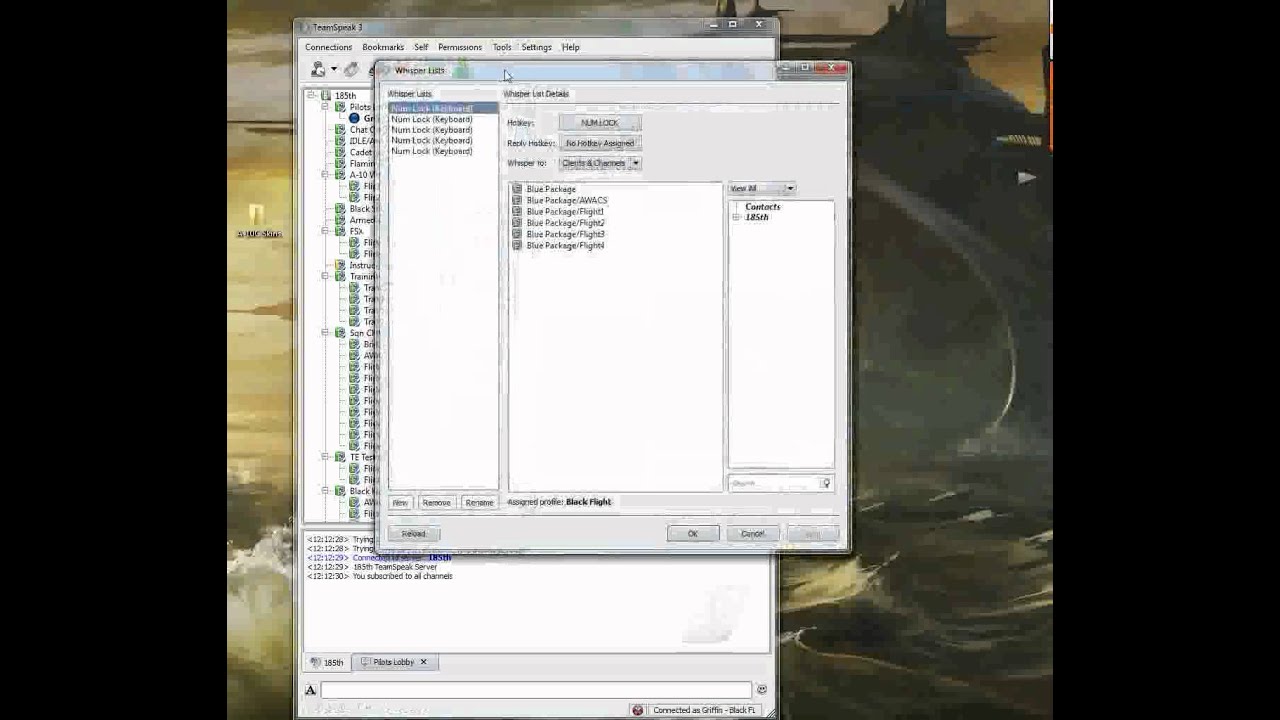The width and height of the screenshot is (1280, 720).
Task: Collapse the Sqn channel node
Action: pos(325,333)
